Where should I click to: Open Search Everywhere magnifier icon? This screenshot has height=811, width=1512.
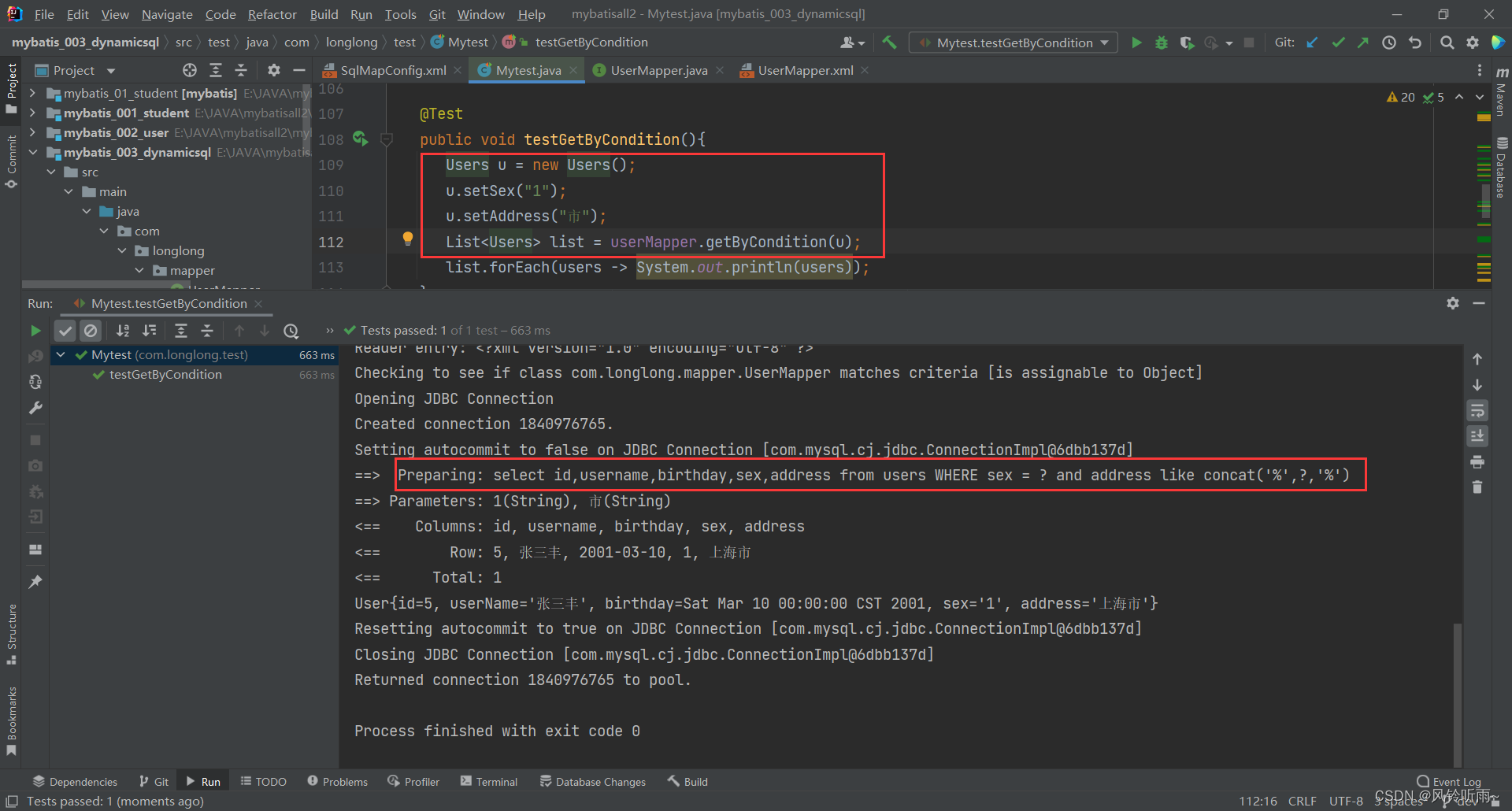point(1447,43)
